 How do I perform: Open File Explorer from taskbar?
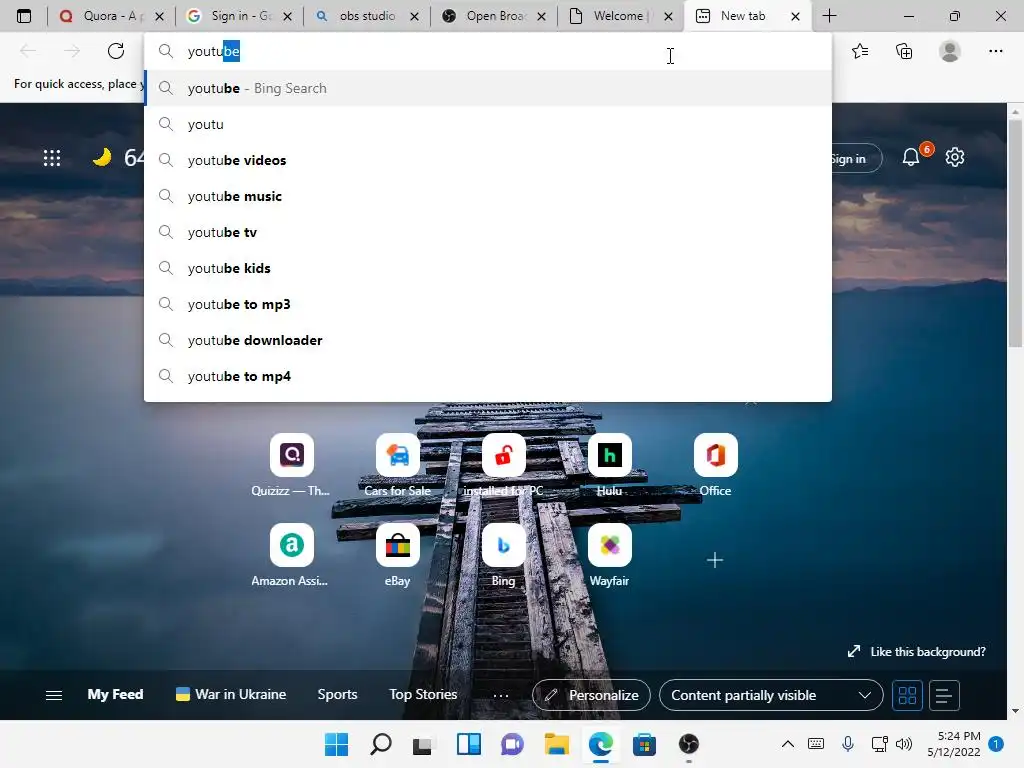(x=556, y=744)
